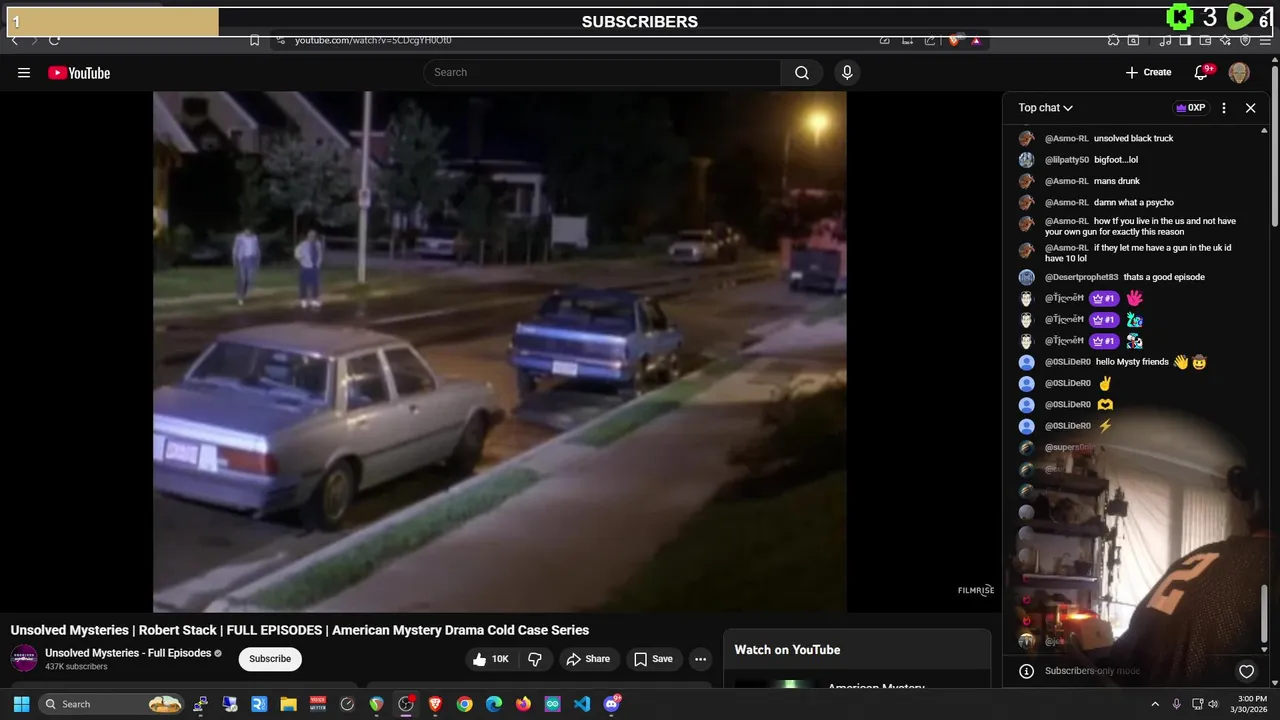
Task: Reload the page in the browser
Action: 54,40
